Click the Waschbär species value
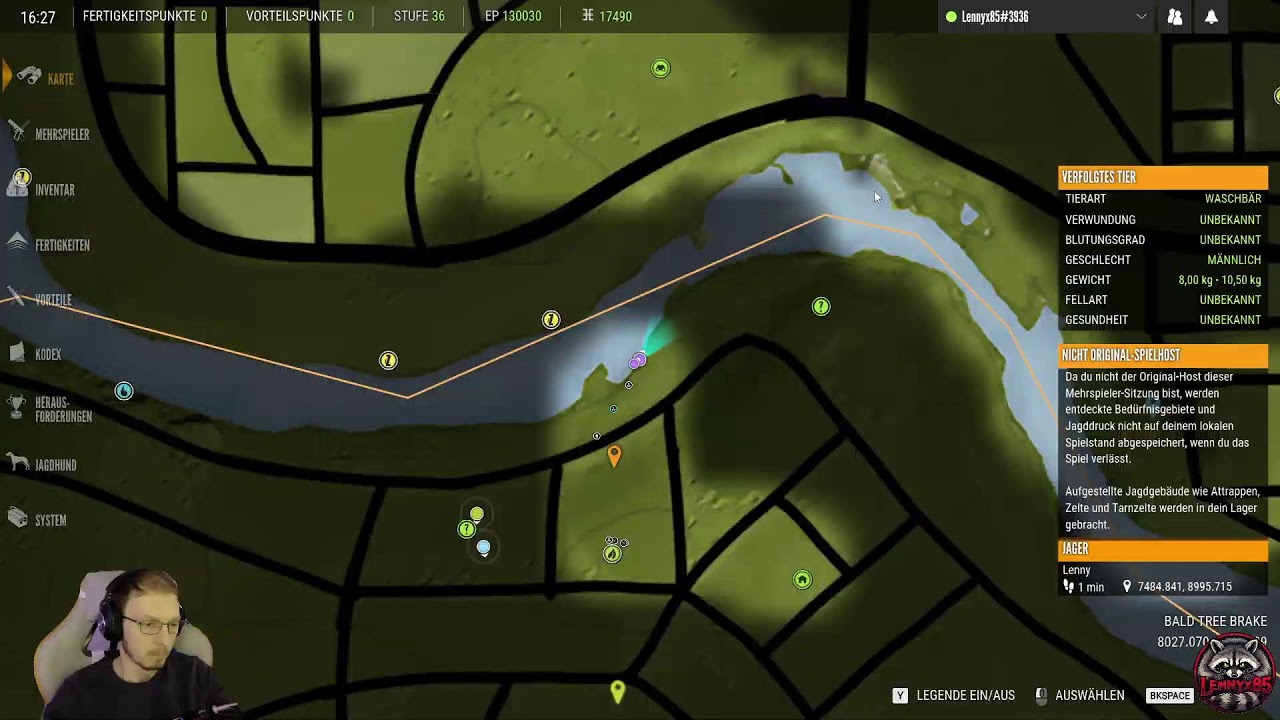 pos(1233,199)
